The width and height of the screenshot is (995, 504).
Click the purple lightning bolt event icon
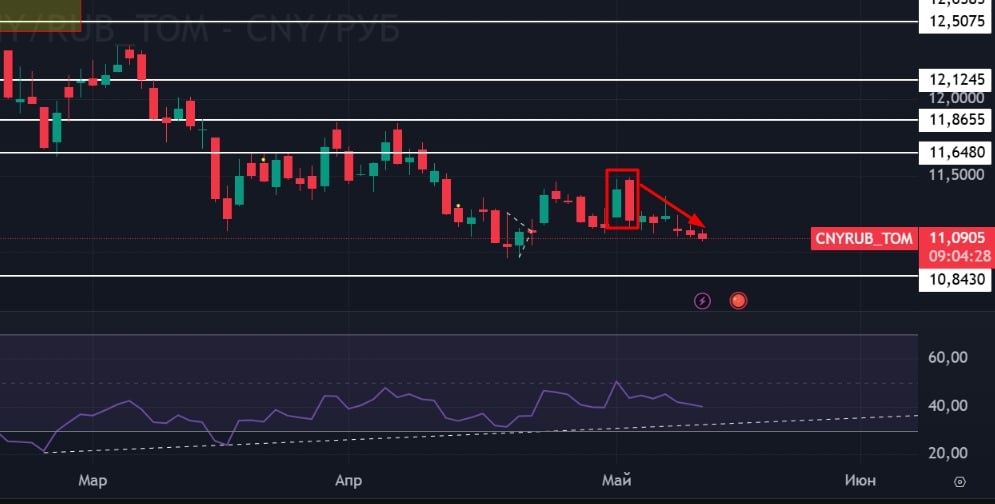(x=702, y=300)
